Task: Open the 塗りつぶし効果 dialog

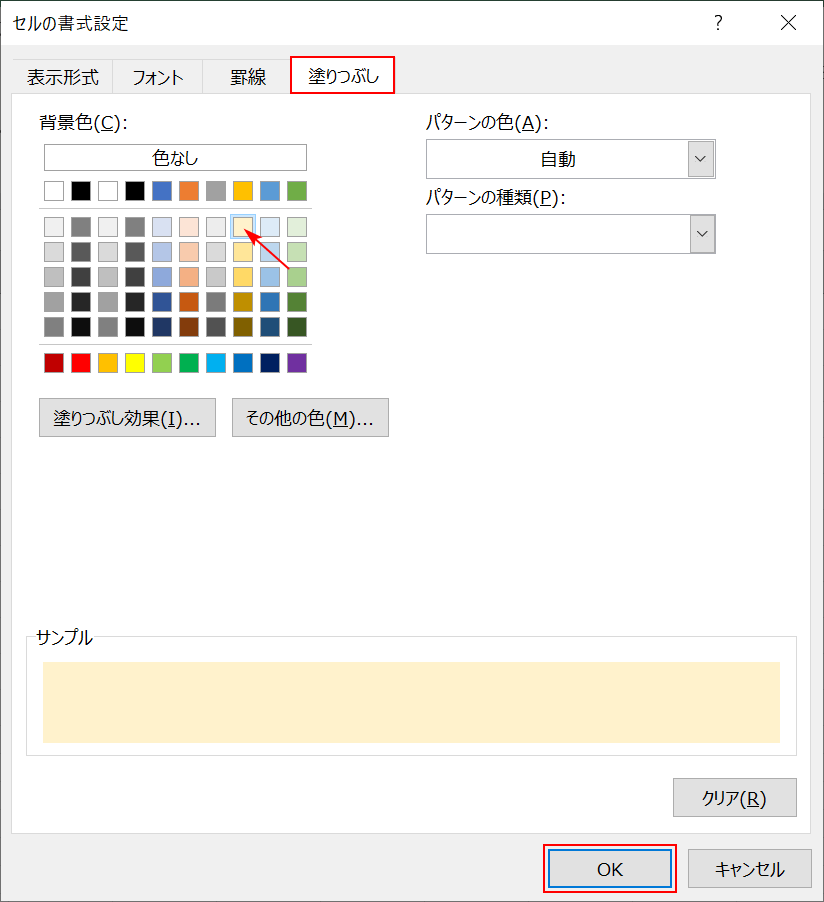Action: click(x=127, y=417)
